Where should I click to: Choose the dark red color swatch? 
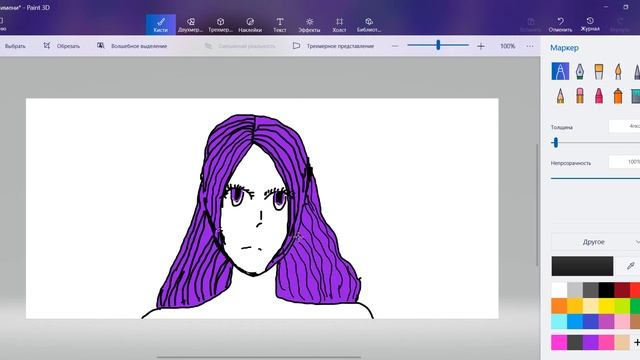coord(622,290)
